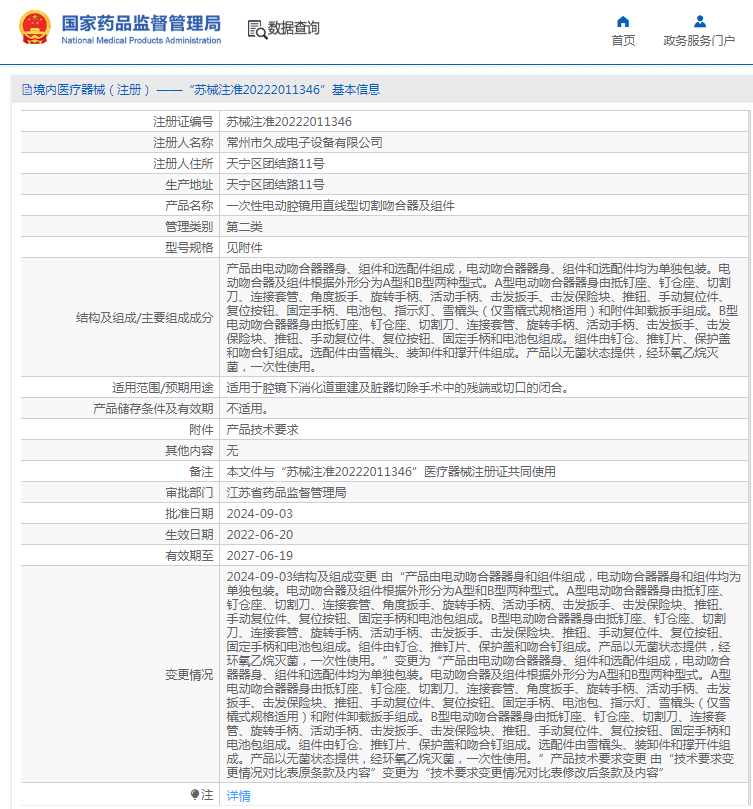753x809 pixels.
Task: Click the 适用范围/预期用途 description text
Action: coord(398,388)
